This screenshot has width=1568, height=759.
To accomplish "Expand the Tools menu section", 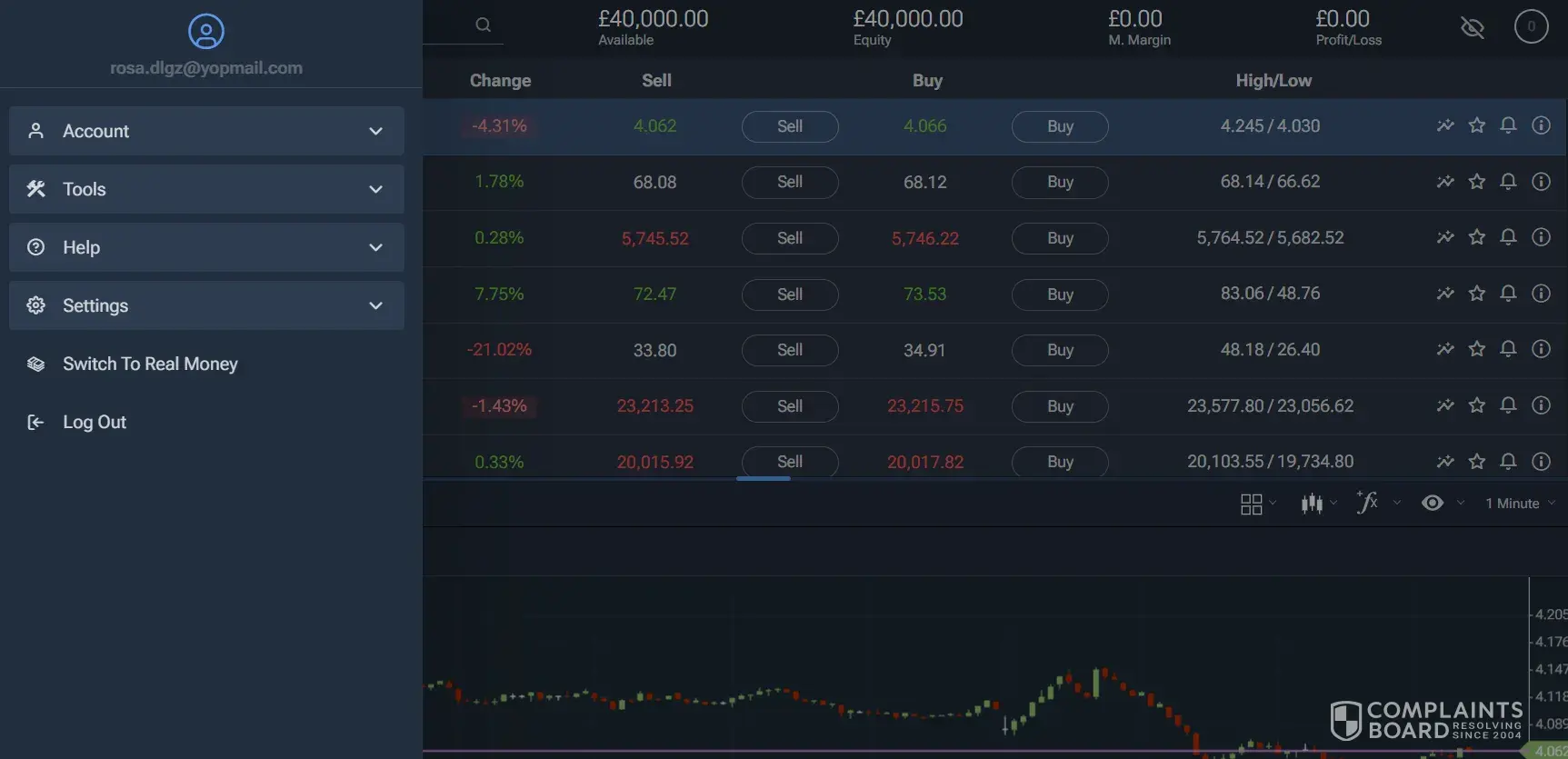I will tap(206, 189).
